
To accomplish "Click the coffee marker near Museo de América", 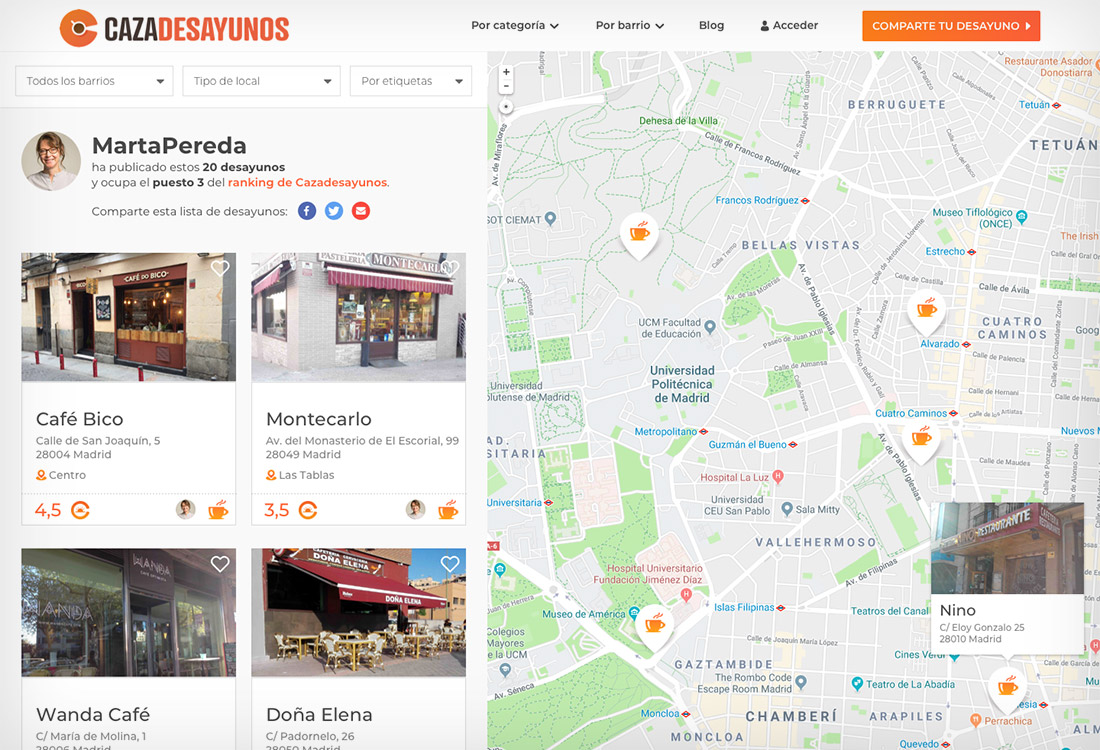I will [x=654, y=626].
